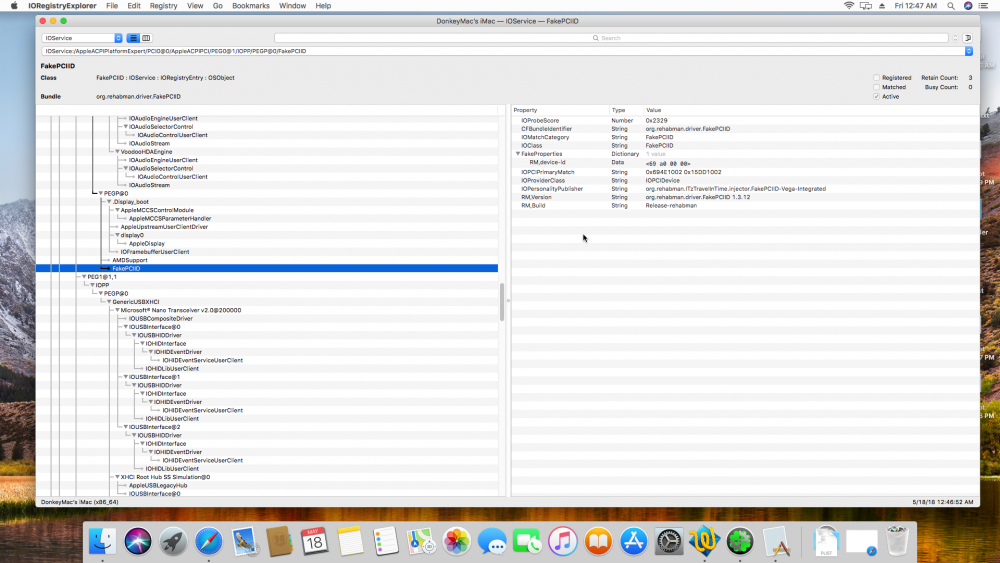Toggle the Matched checkbox

pos(876,87)
